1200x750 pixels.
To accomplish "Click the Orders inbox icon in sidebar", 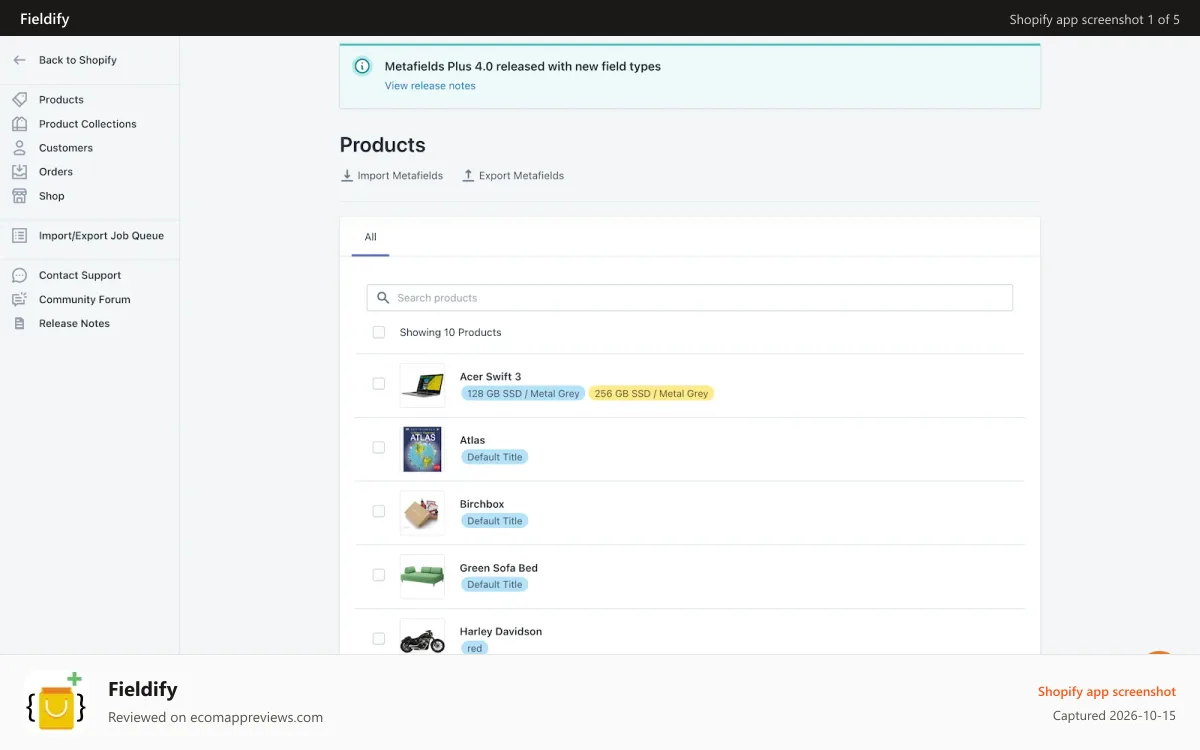I will click(x=19, y=172).
